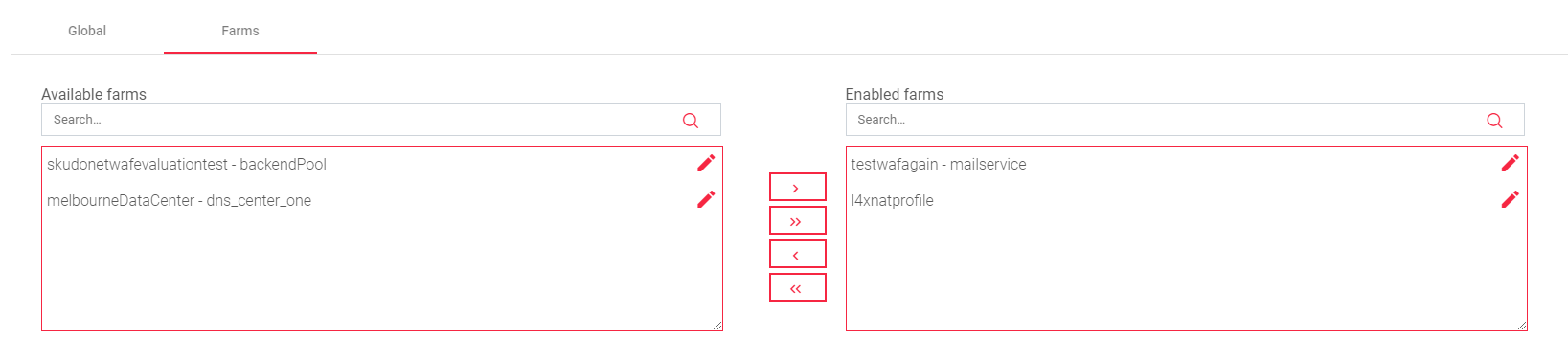Edit testwafagain - mailservice pencil icon
Screen dimensions: 1568x362
coord(1510,163)
